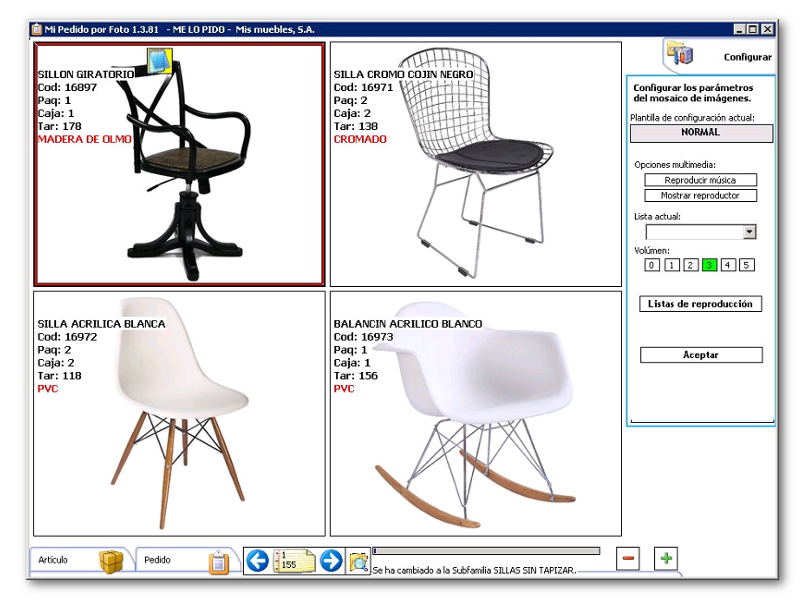Set volume level to 1
This screenshot has height=600, width=800.
(x=671, y=265)
